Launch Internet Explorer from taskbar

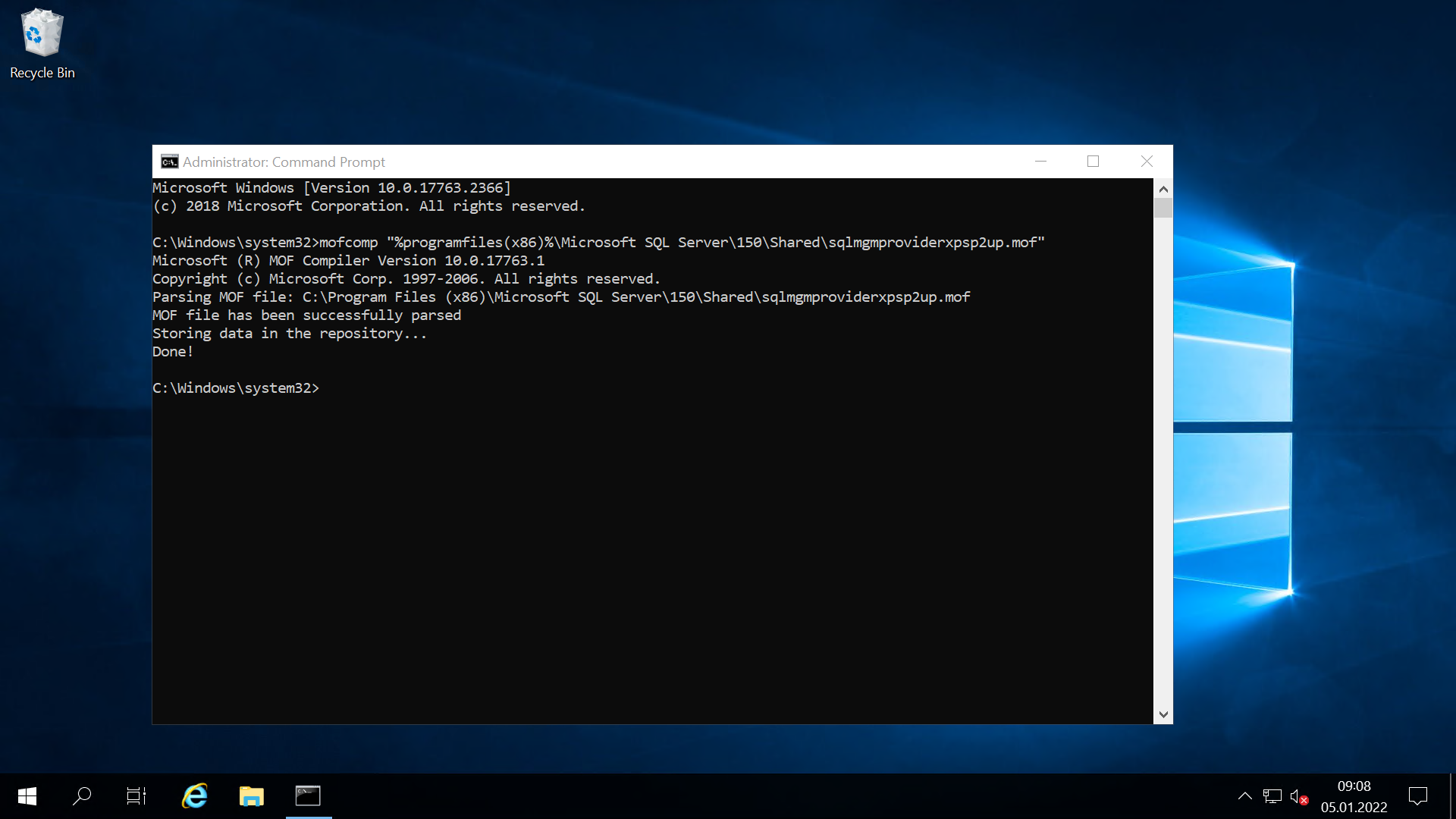pyautogui.click(x=194, y=795)
